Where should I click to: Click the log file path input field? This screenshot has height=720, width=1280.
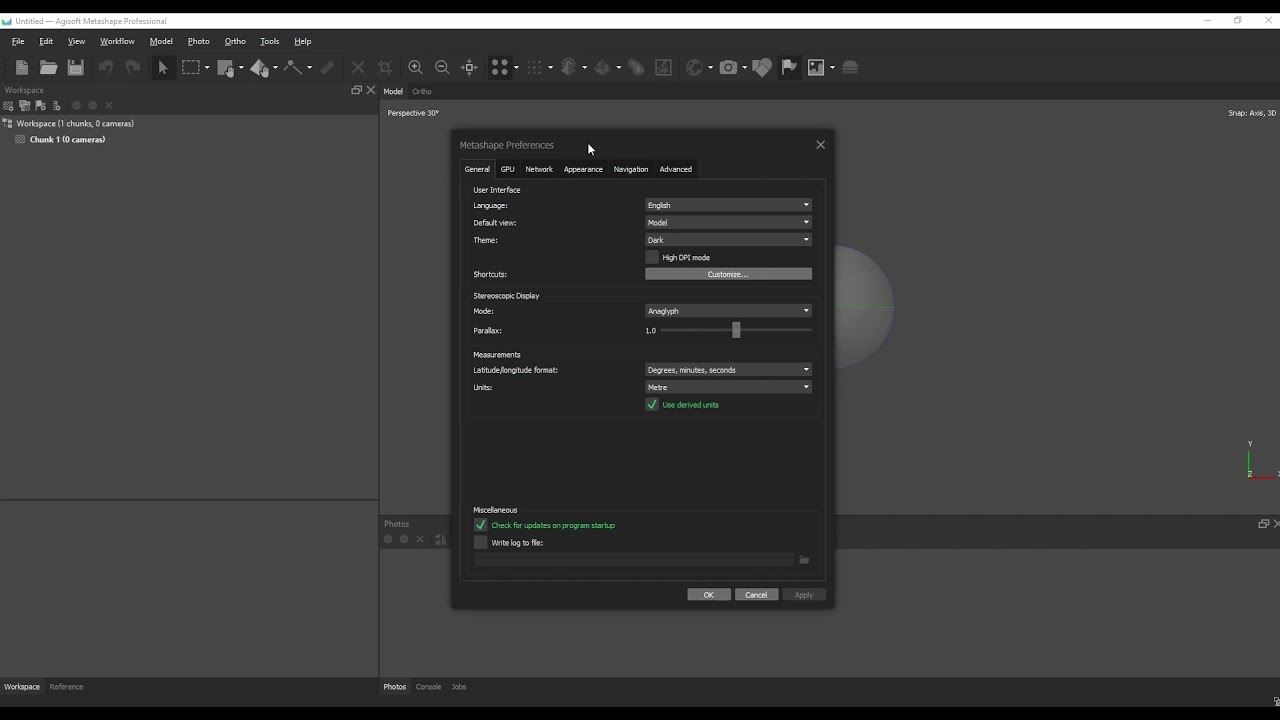(634, 560)
